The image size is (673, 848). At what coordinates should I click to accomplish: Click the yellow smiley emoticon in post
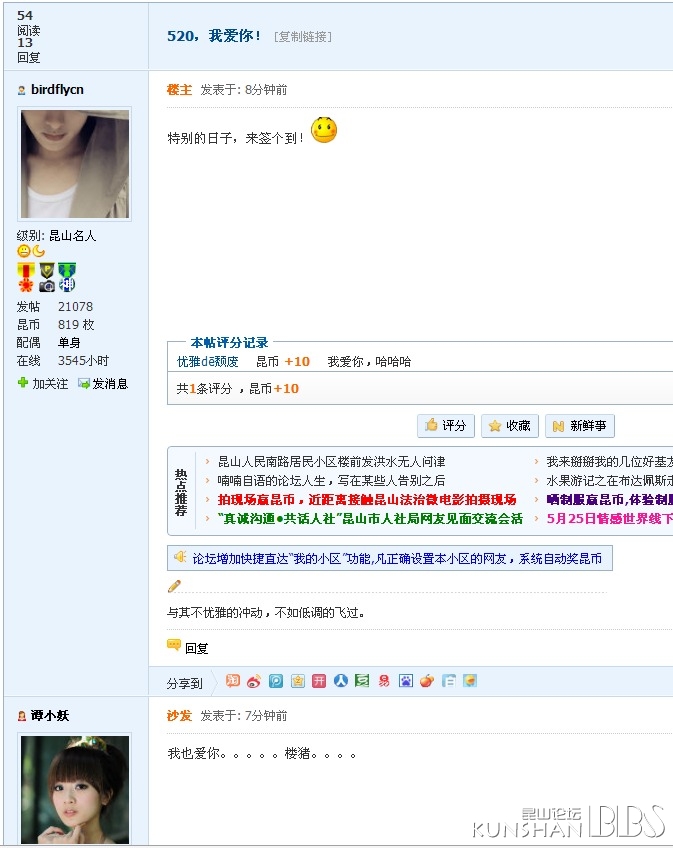click(324, 131)
